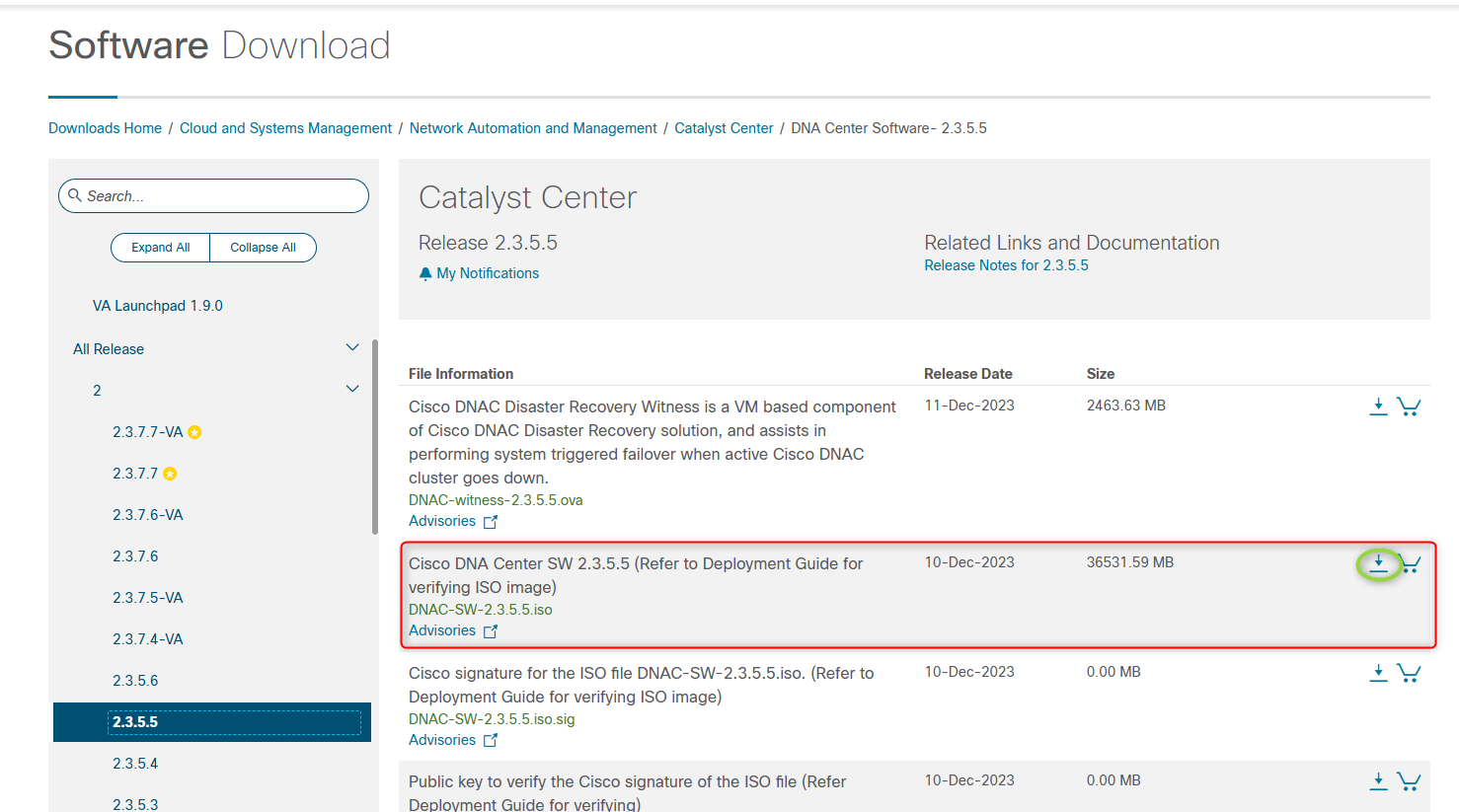Viewport: 1459px width, 812px height.
Task: Open external link icon beside witness Advisories
Action: pos(491,522)
